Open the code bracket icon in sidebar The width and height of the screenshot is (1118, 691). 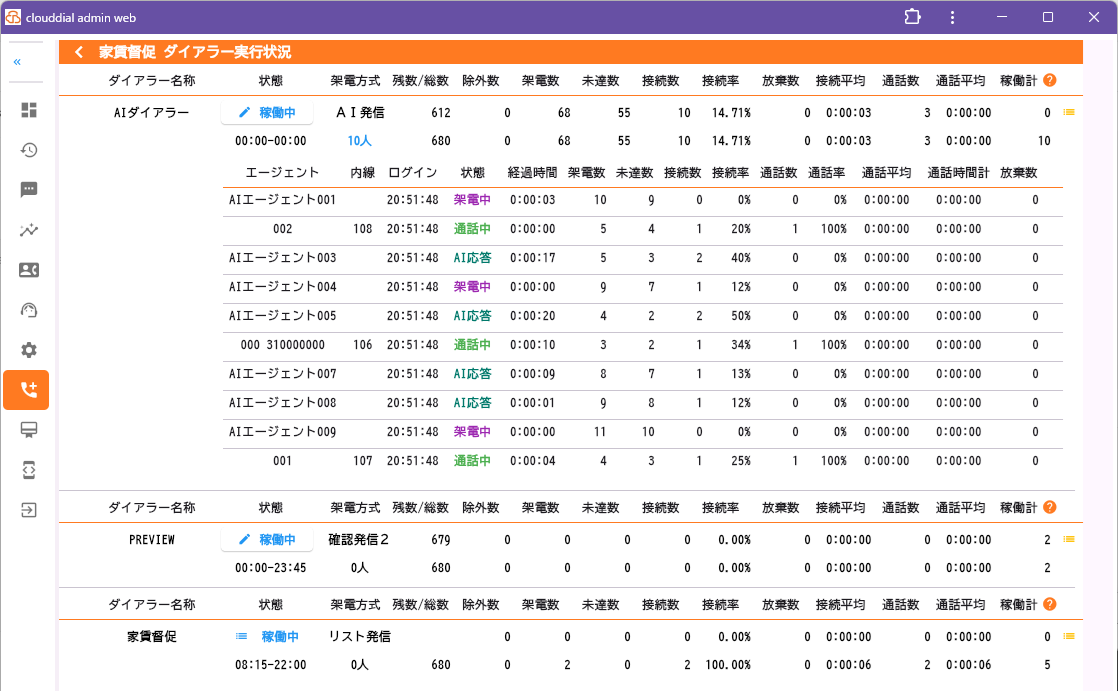pyautogui.click(x=29, y=470)
